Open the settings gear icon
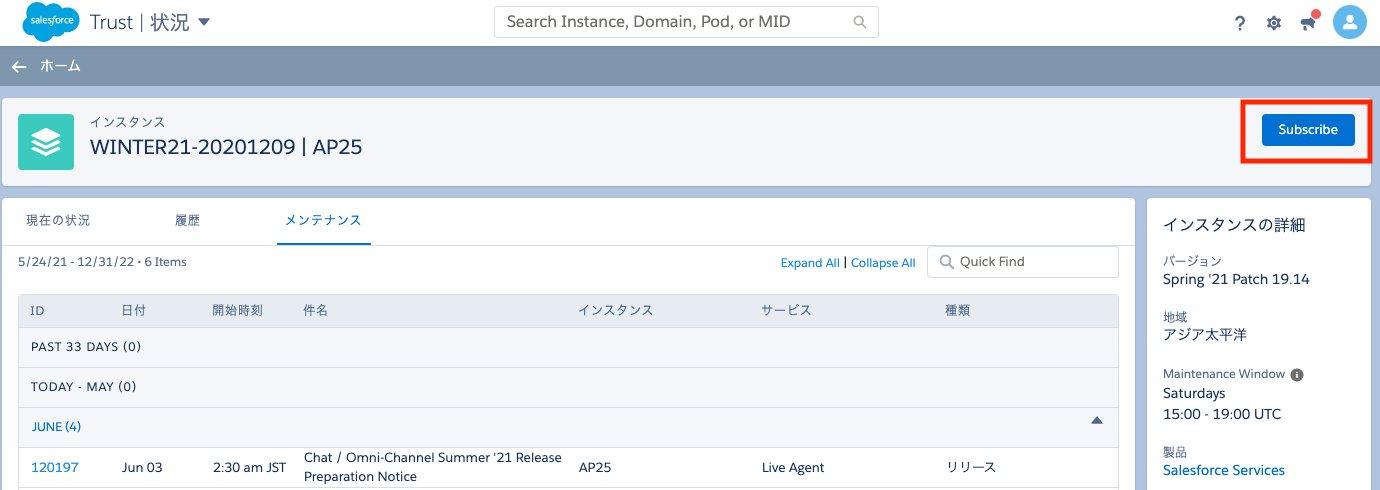This screenshot has width=1380, height=490. click(x=1274, y=23)
